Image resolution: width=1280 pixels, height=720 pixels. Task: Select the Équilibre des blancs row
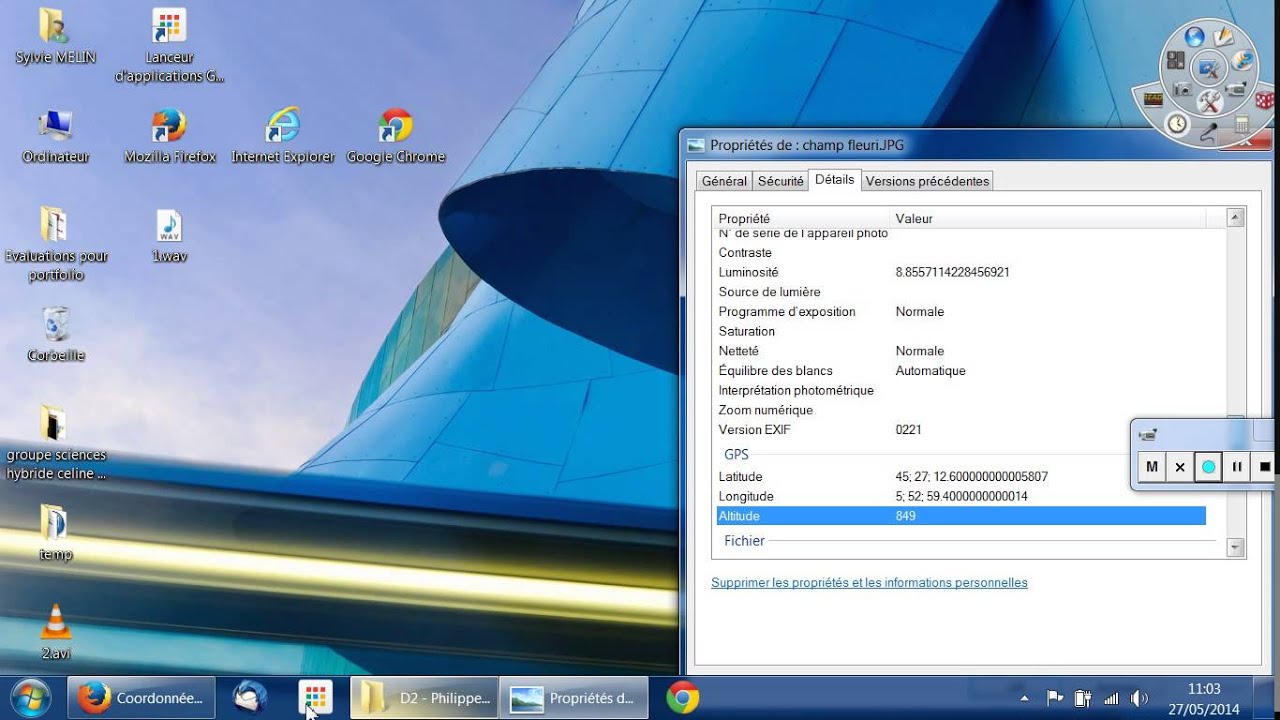961,371
